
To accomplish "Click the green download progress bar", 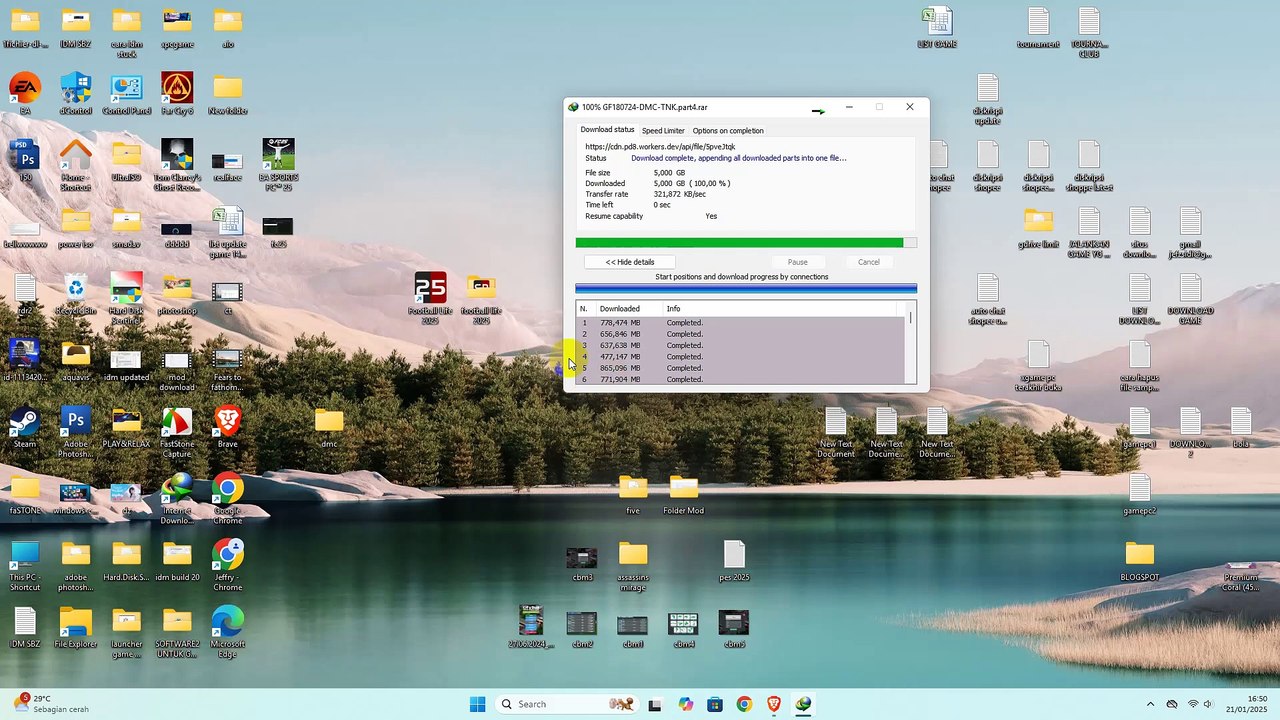I will tap(746, 242).
